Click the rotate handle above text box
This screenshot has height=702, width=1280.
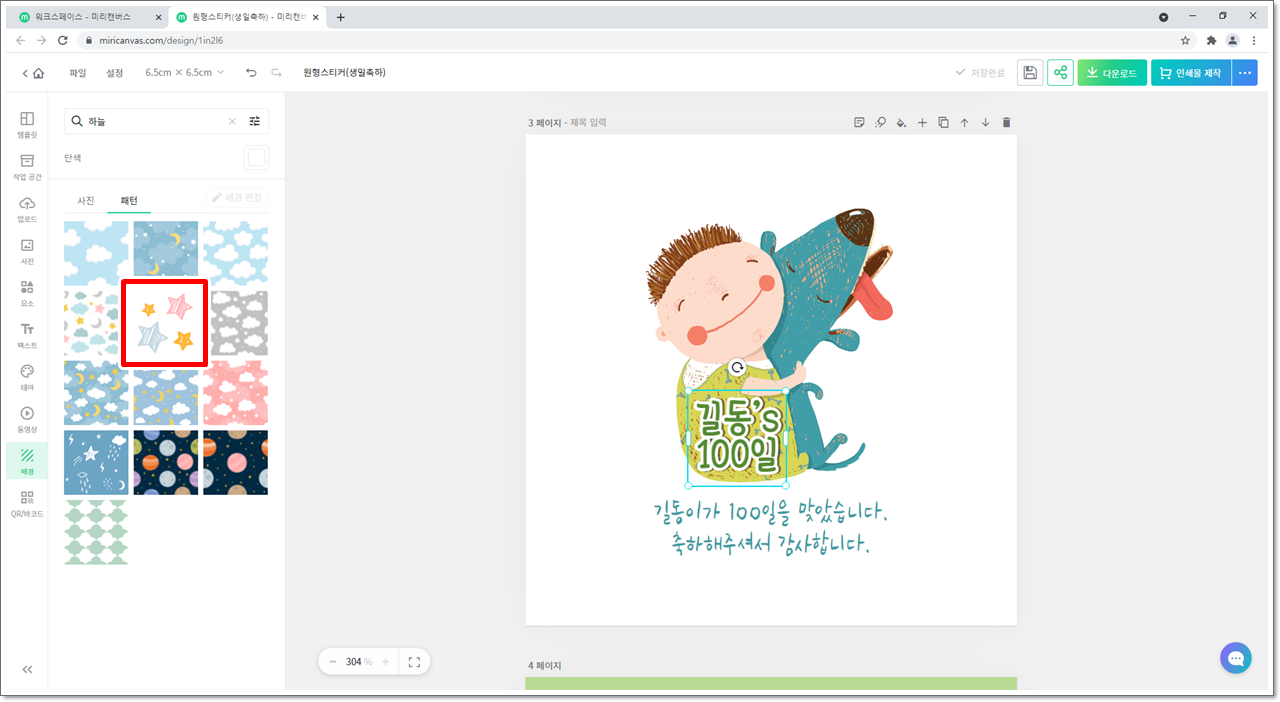[737, 368]
